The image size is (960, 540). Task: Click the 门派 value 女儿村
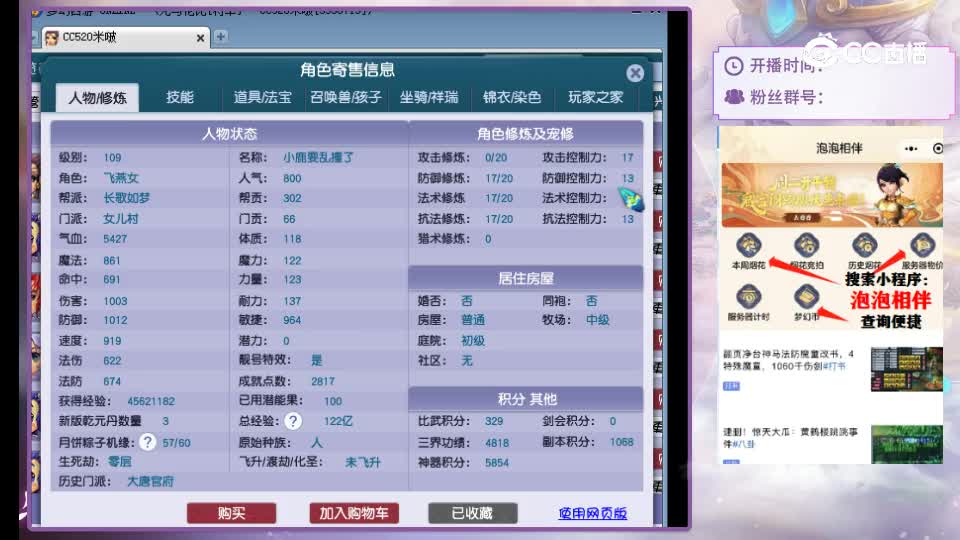tap(121, 219)
